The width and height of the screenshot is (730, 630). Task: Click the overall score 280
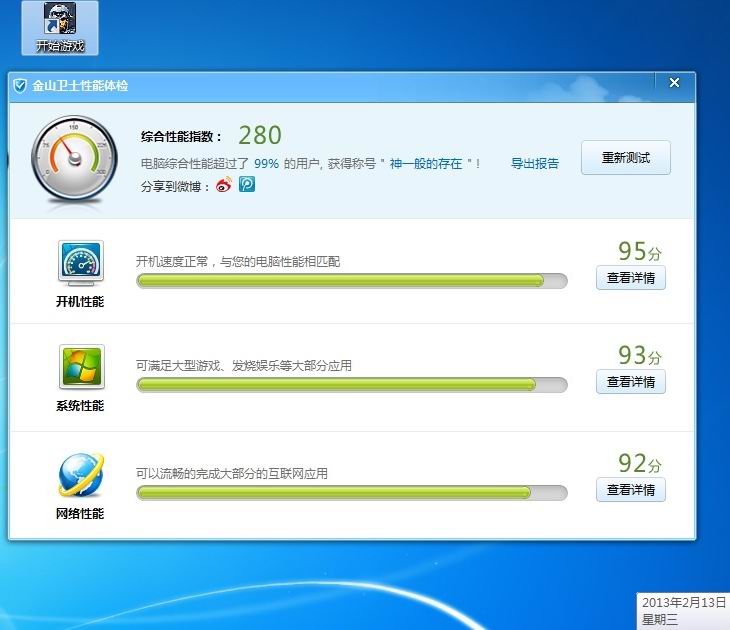click(260, 135)
